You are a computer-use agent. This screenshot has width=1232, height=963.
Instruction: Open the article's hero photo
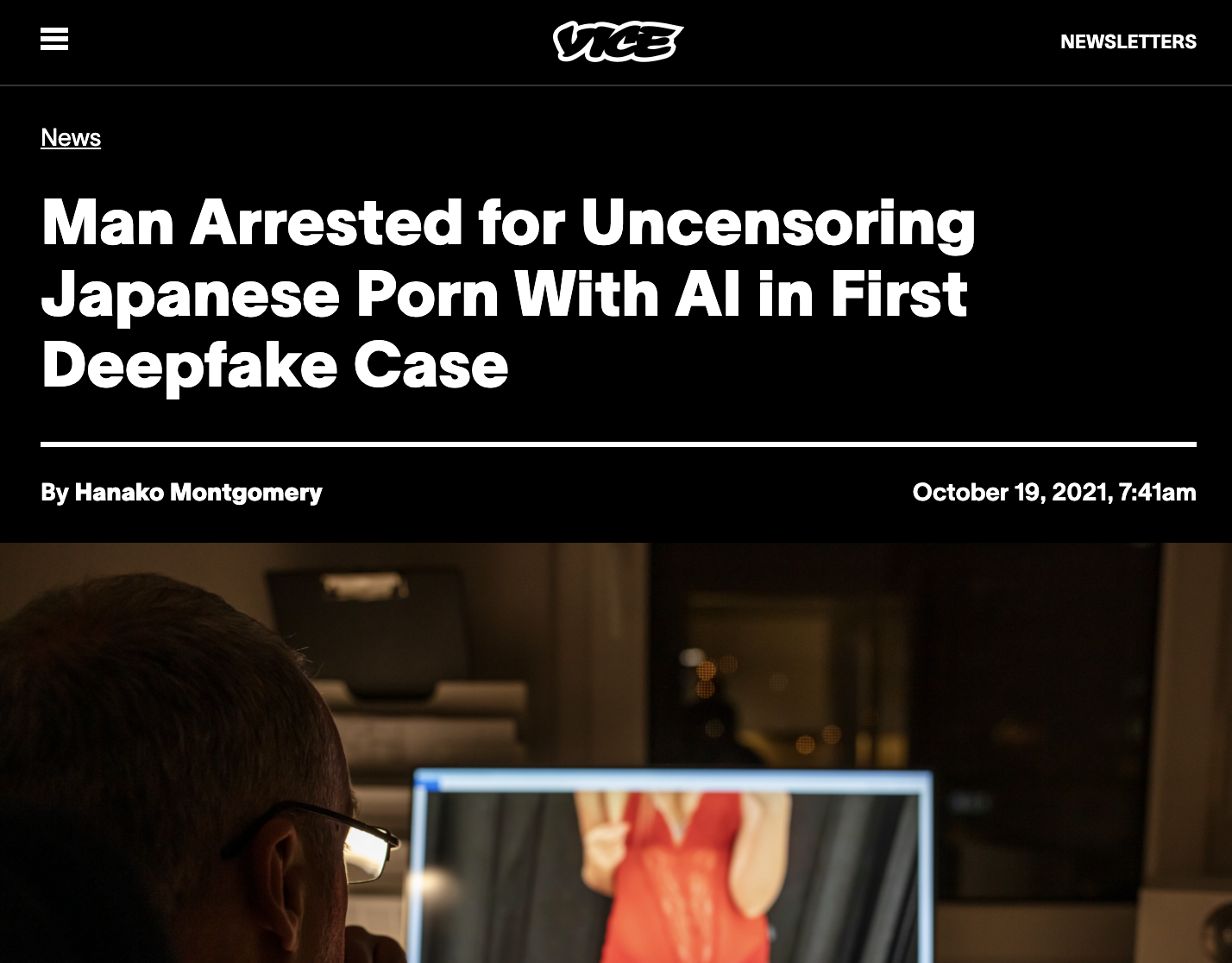[x=616, y=752]
